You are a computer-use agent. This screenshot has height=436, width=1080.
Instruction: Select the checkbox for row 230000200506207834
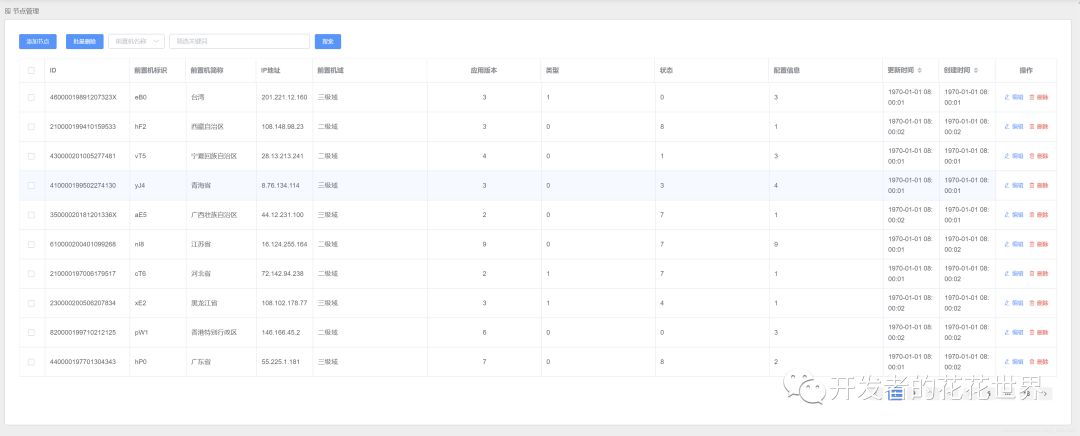31,303
